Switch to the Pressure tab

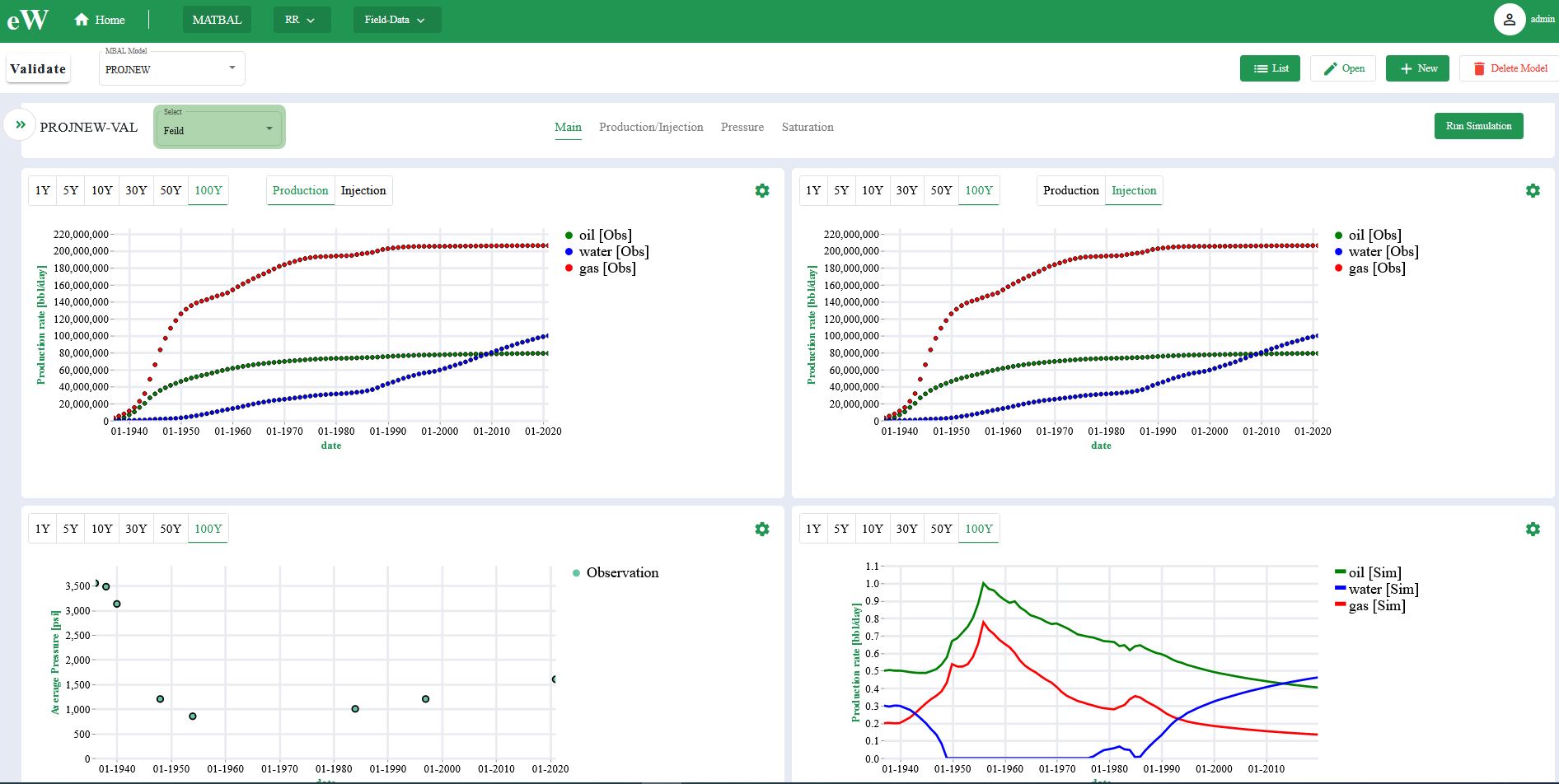tap(742, 127)
